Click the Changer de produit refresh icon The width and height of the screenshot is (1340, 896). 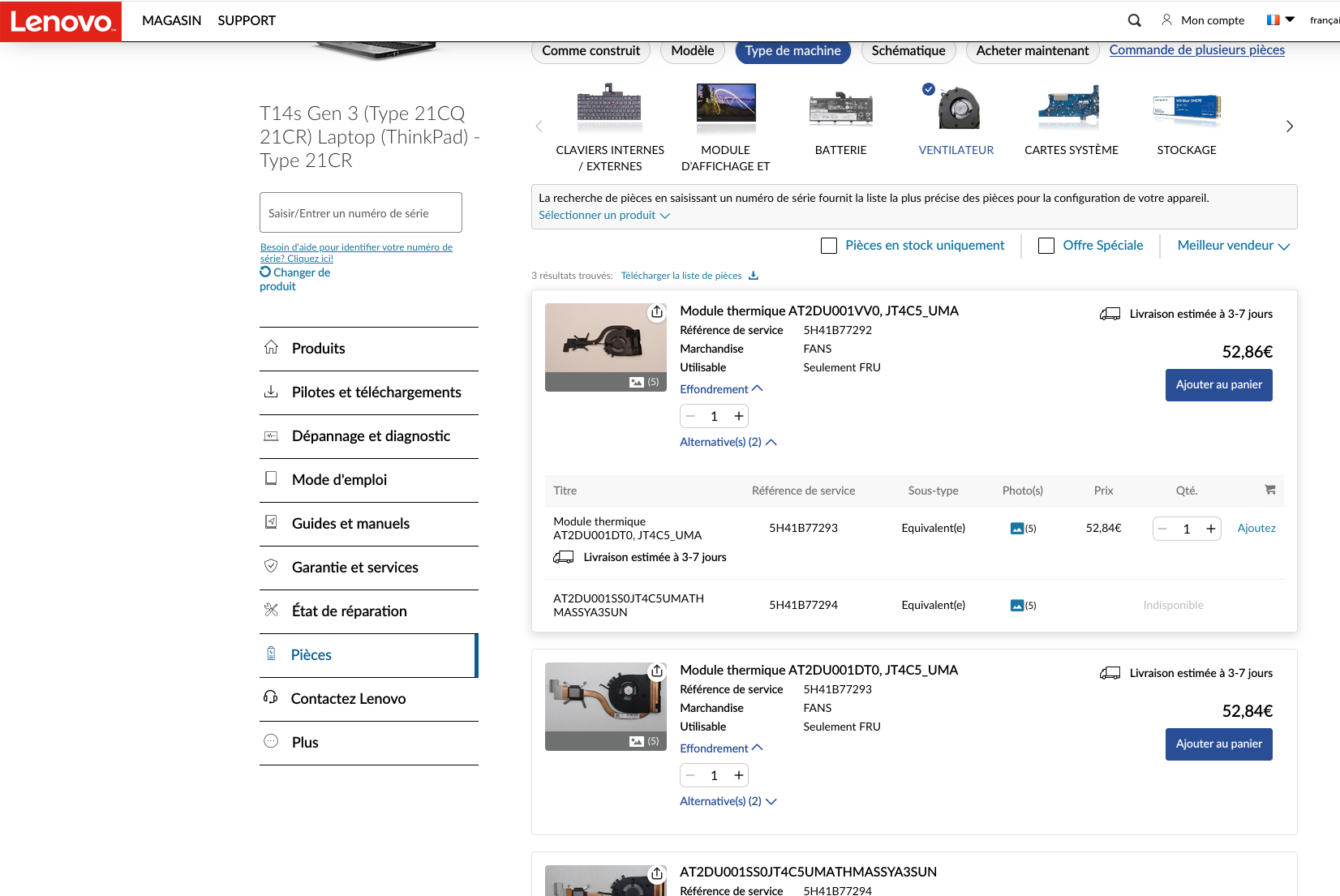coord(265,272)
